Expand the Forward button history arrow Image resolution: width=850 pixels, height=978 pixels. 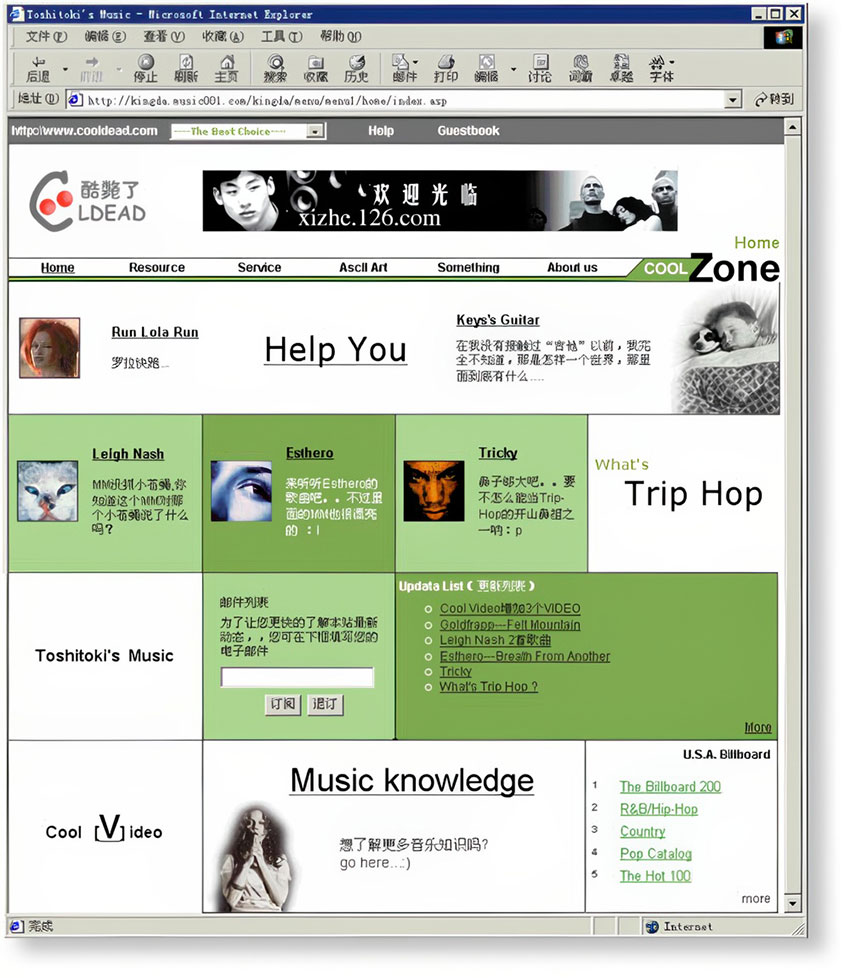click(x=118, y=69)
